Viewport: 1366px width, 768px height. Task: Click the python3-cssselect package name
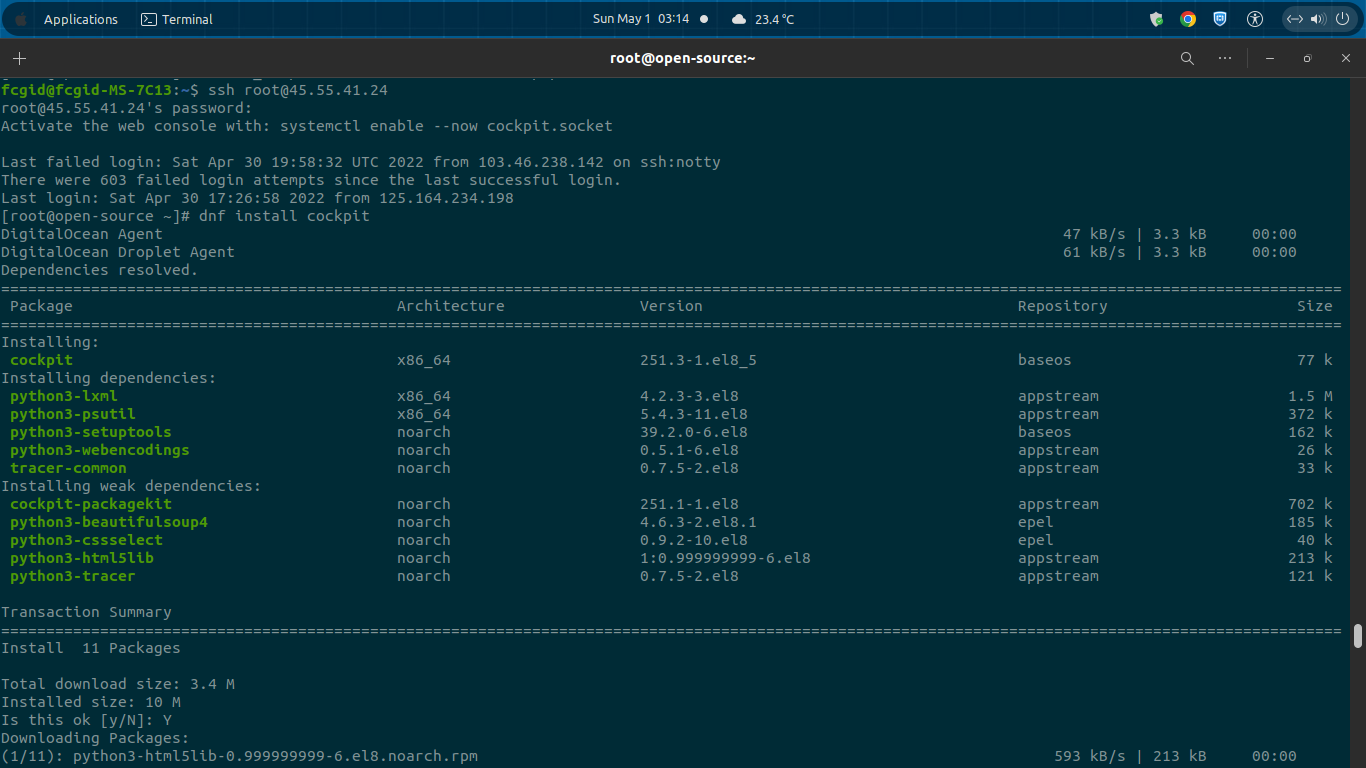[86, 540]
